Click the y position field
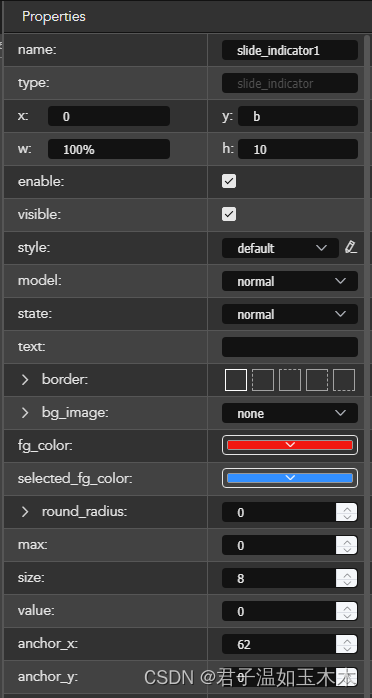The width and height of the screenshot is (372, 698). tap(298, 116)
